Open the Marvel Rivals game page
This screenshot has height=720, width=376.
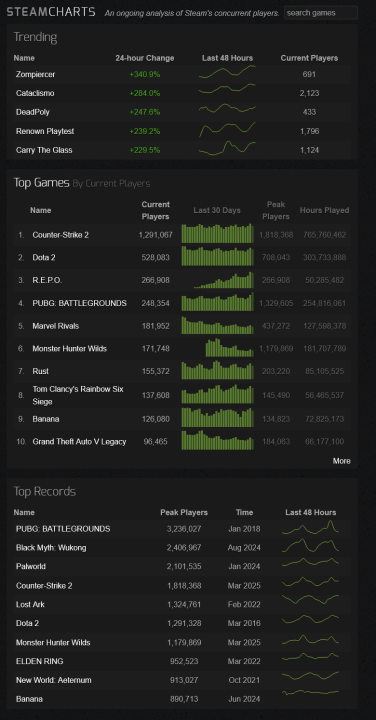[56, 326]
